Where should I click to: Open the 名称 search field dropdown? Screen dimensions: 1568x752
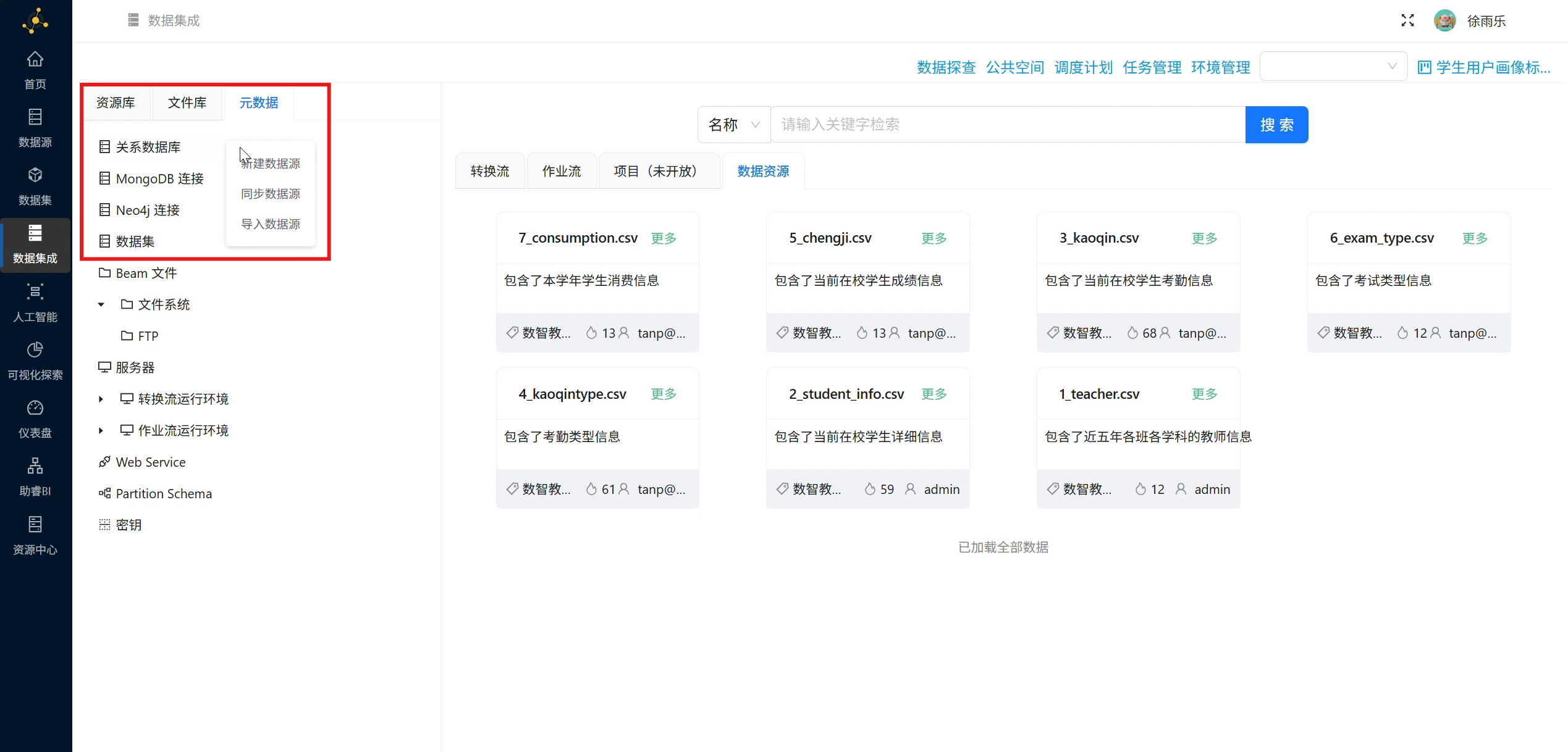734,125
